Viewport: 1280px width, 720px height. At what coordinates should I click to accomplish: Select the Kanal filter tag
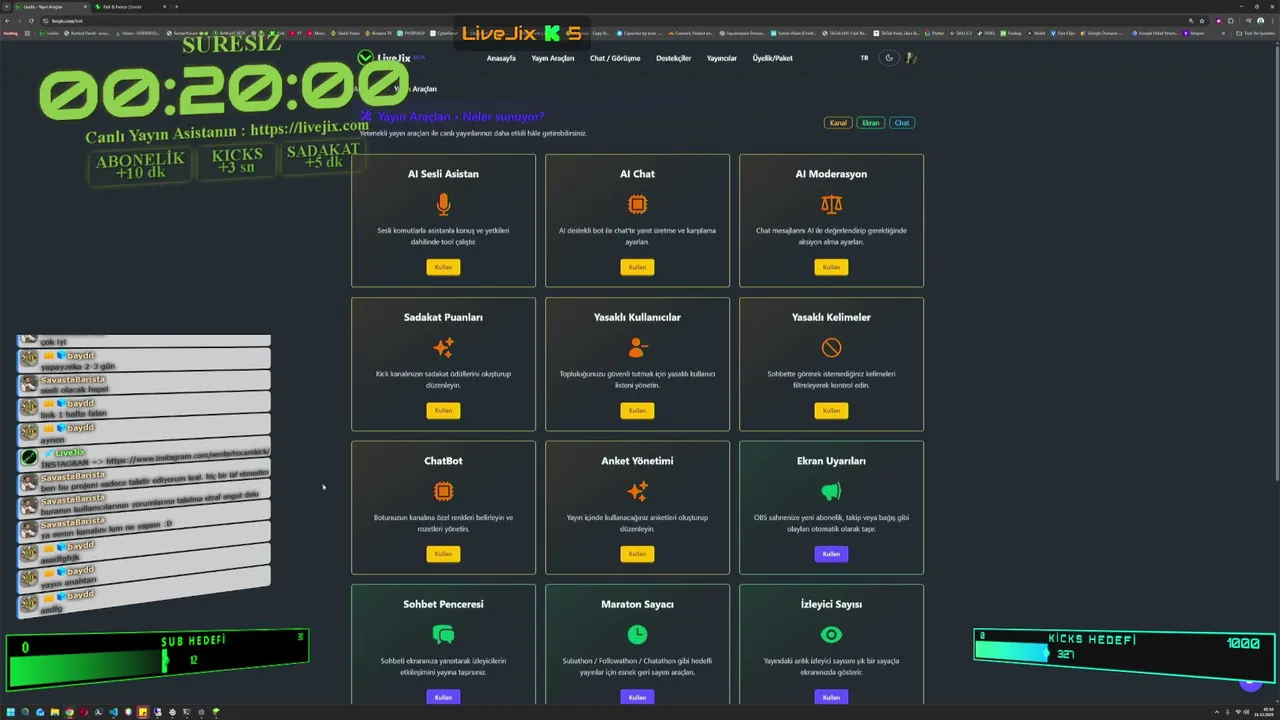tap(838, 123)
